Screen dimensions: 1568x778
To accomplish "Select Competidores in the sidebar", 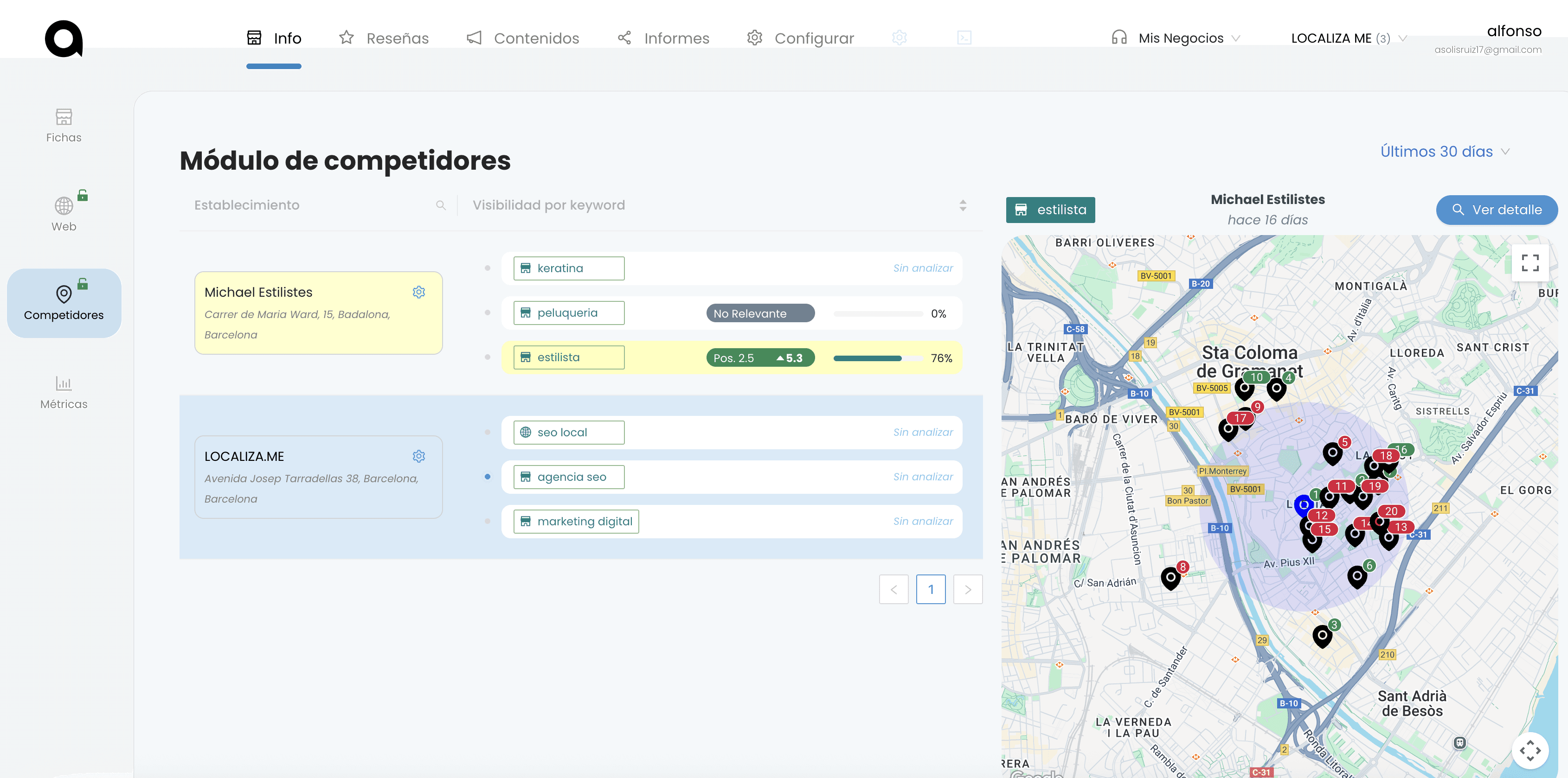I will [x=64, y=303].
